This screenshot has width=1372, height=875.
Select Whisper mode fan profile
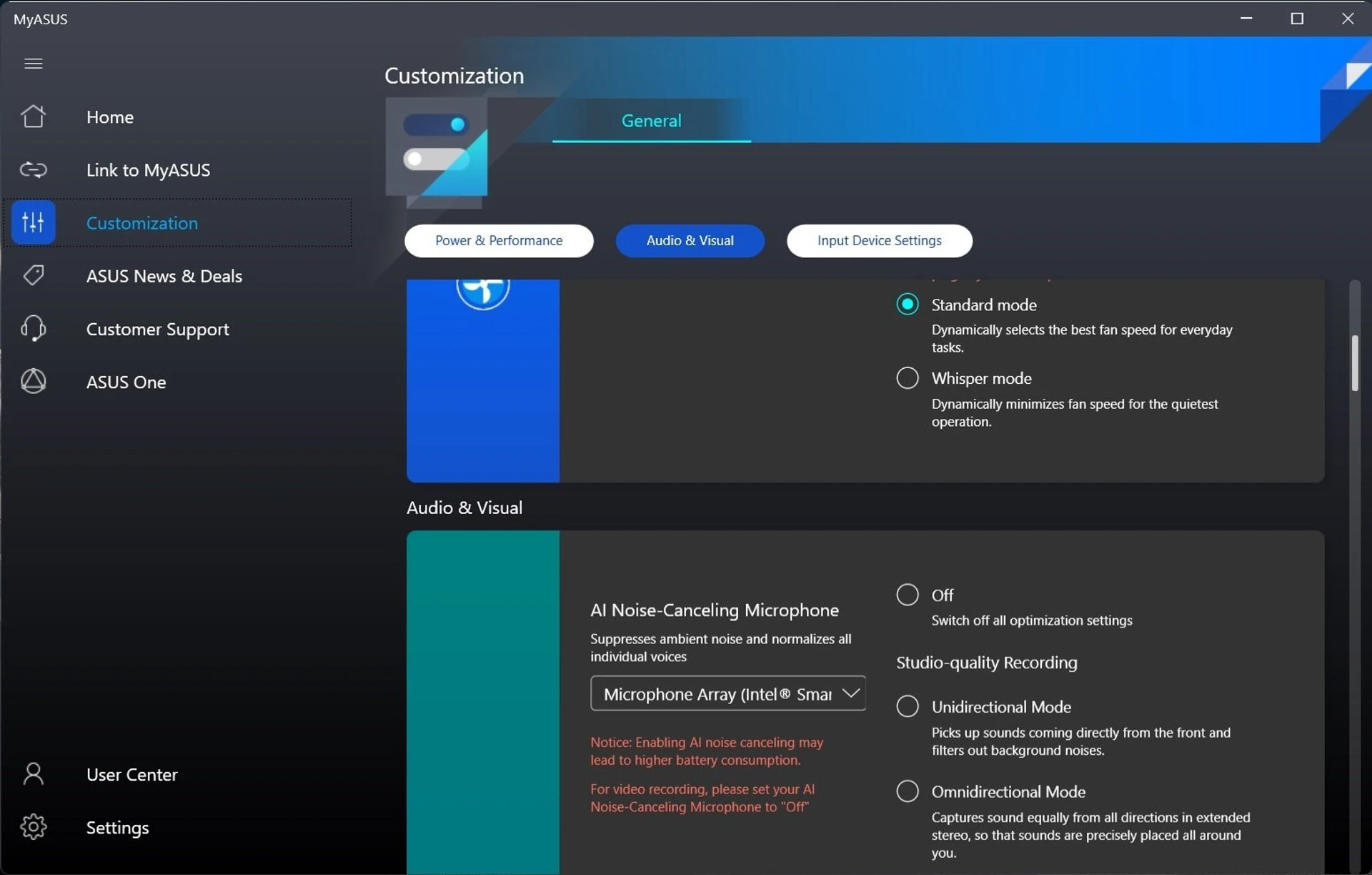pos(907,377)
